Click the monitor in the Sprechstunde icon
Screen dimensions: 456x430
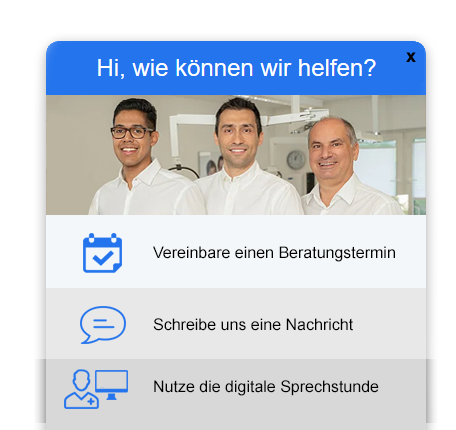pos(111,385)
